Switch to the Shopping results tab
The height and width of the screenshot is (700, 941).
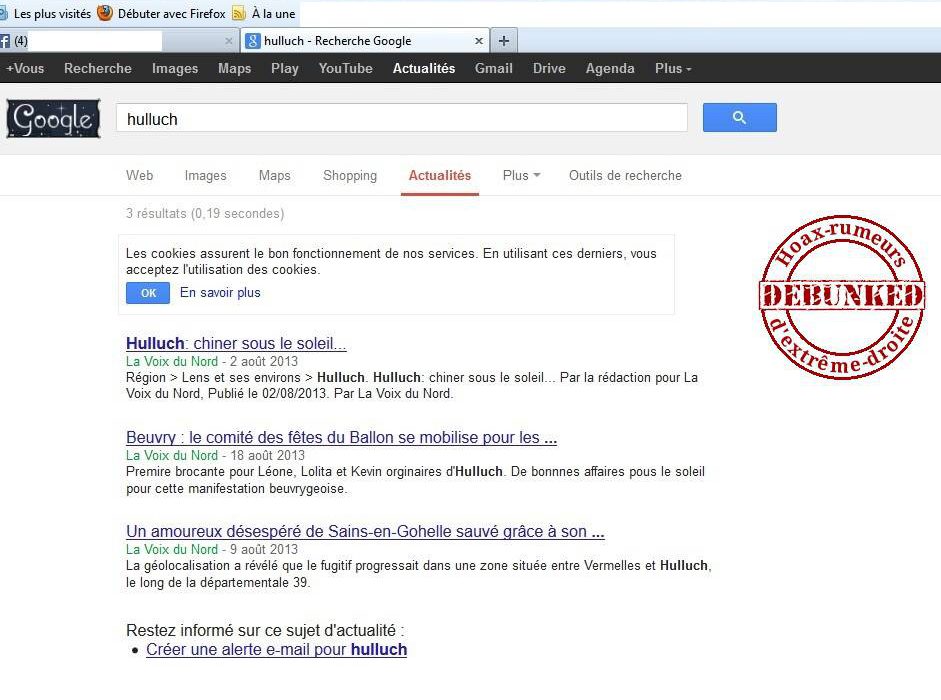tap(350, 175)
